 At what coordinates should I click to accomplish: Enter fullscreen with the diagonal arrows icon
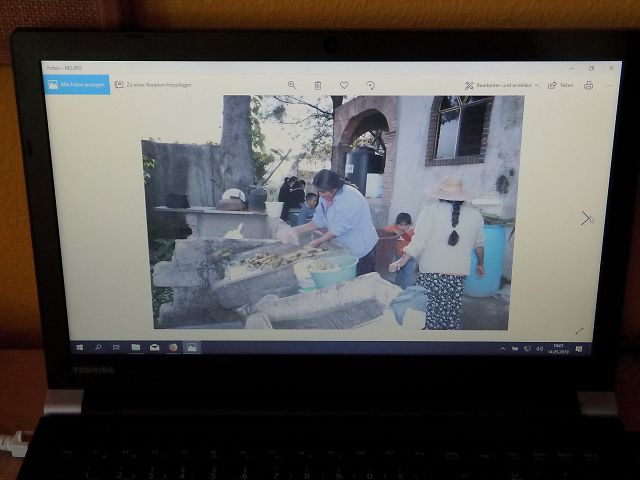[579, 330]
